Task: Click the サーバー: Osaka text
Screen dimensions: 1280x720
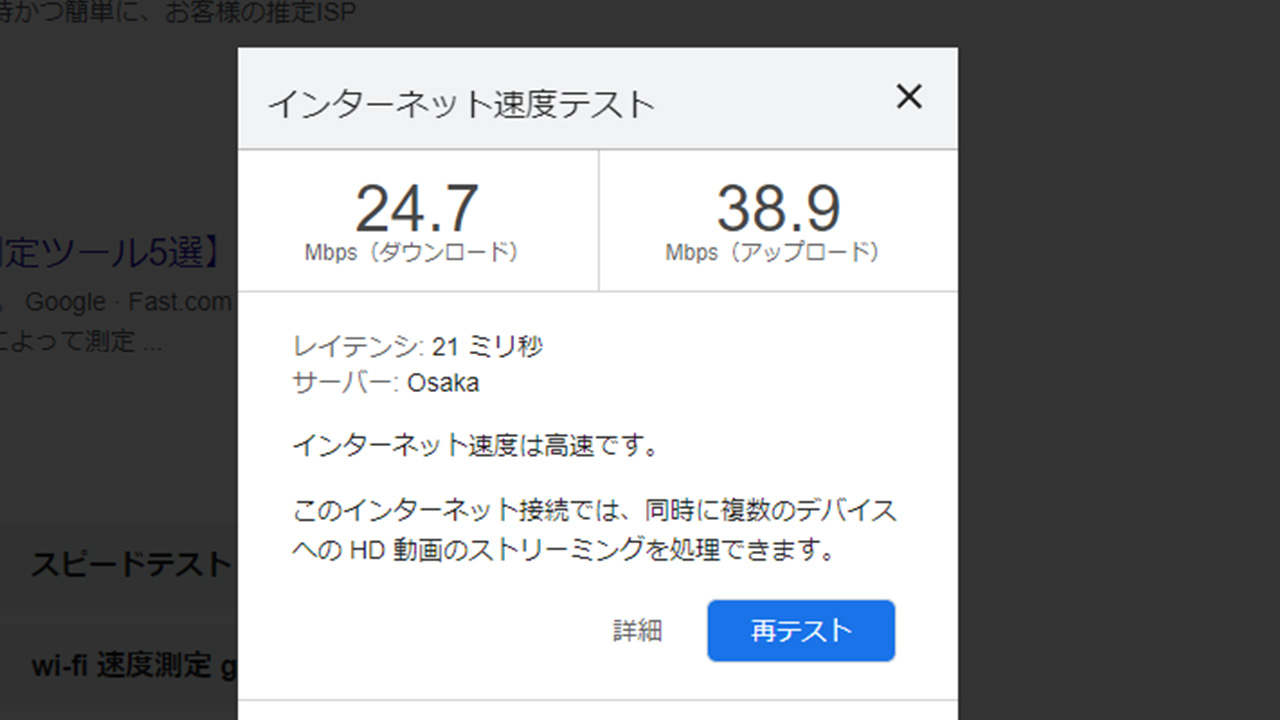Action: pyautogui.click(x=385, y=383)
